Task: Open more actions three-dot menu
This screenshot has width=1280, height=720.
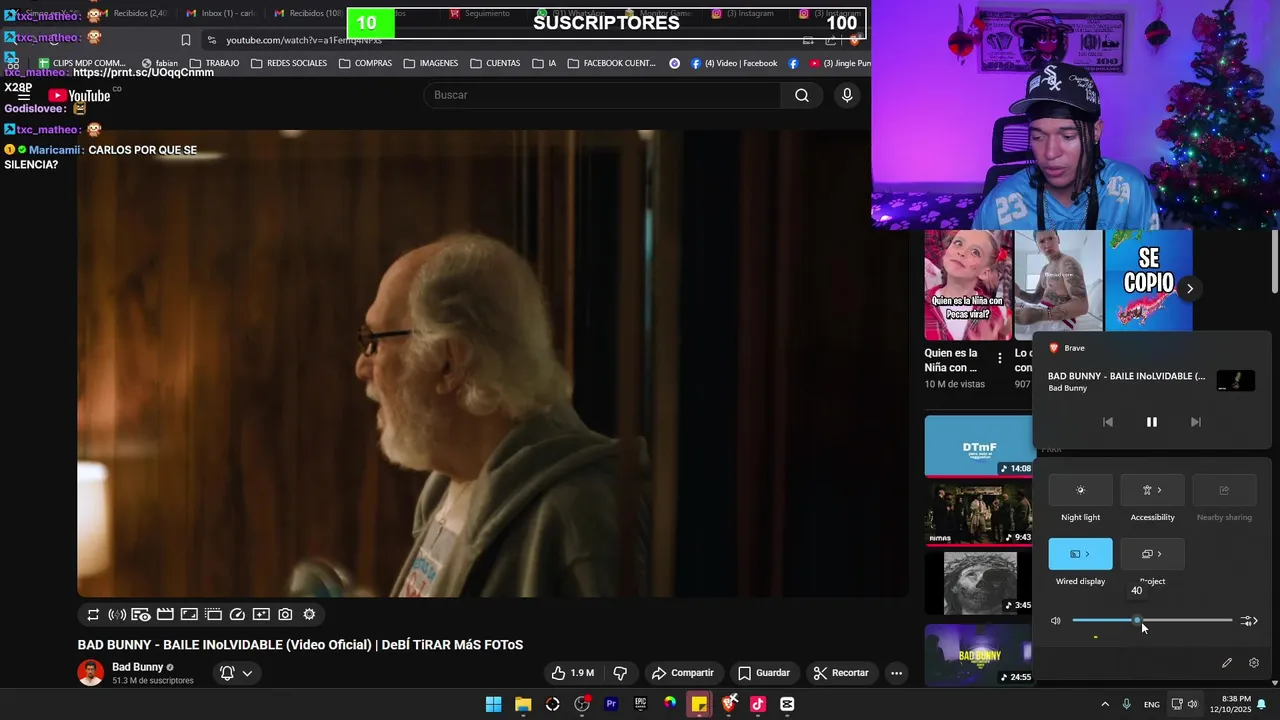Action: 896,673
